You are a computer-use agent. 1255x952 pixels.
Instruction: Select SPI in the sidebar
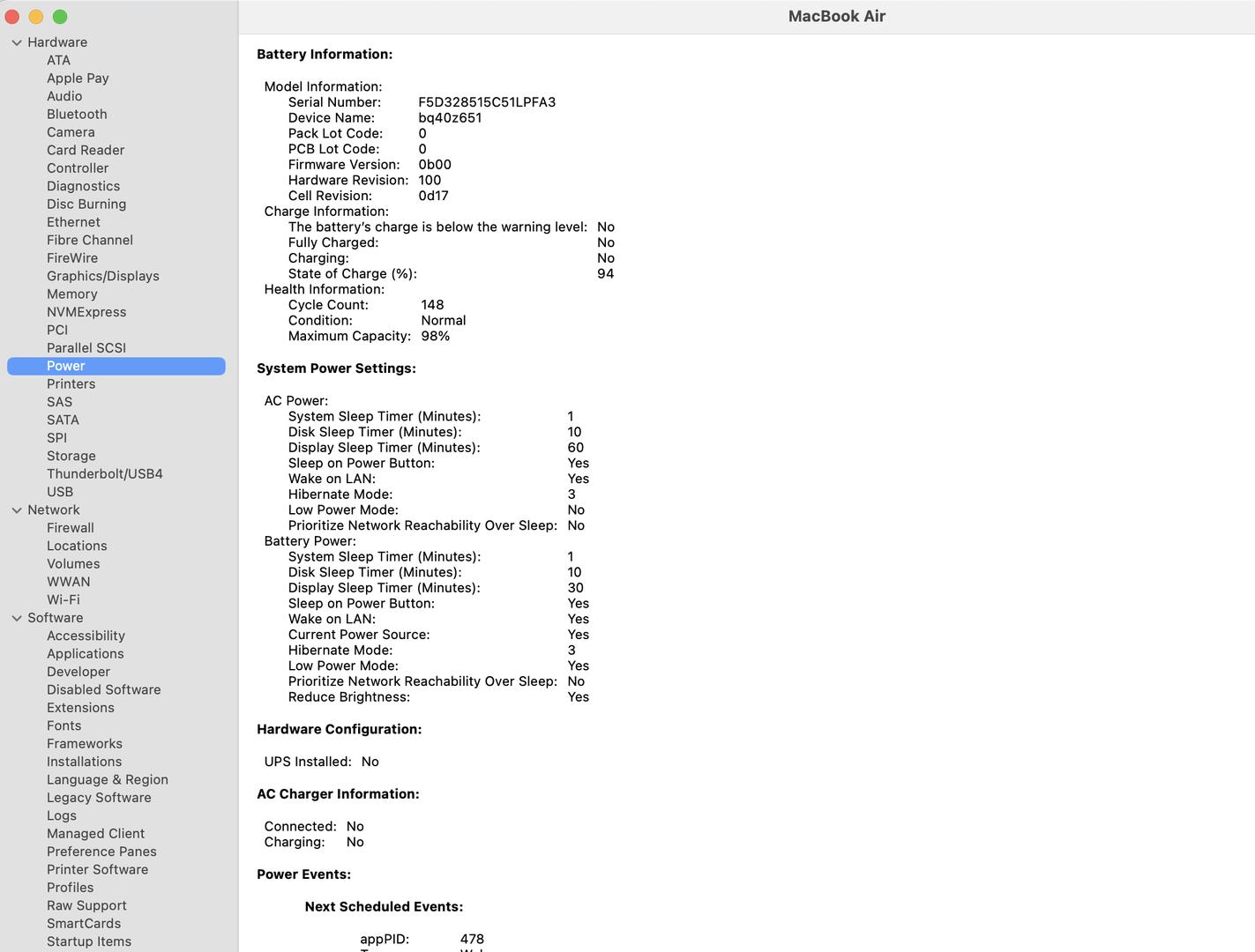(56, 438)
